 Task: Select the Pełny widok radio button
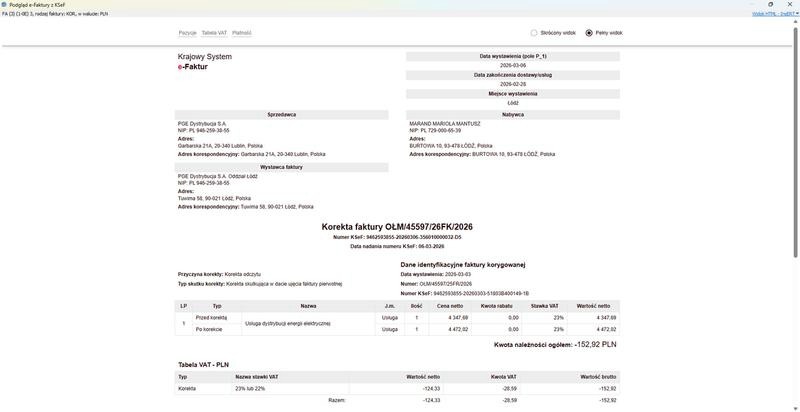point(589,33)
